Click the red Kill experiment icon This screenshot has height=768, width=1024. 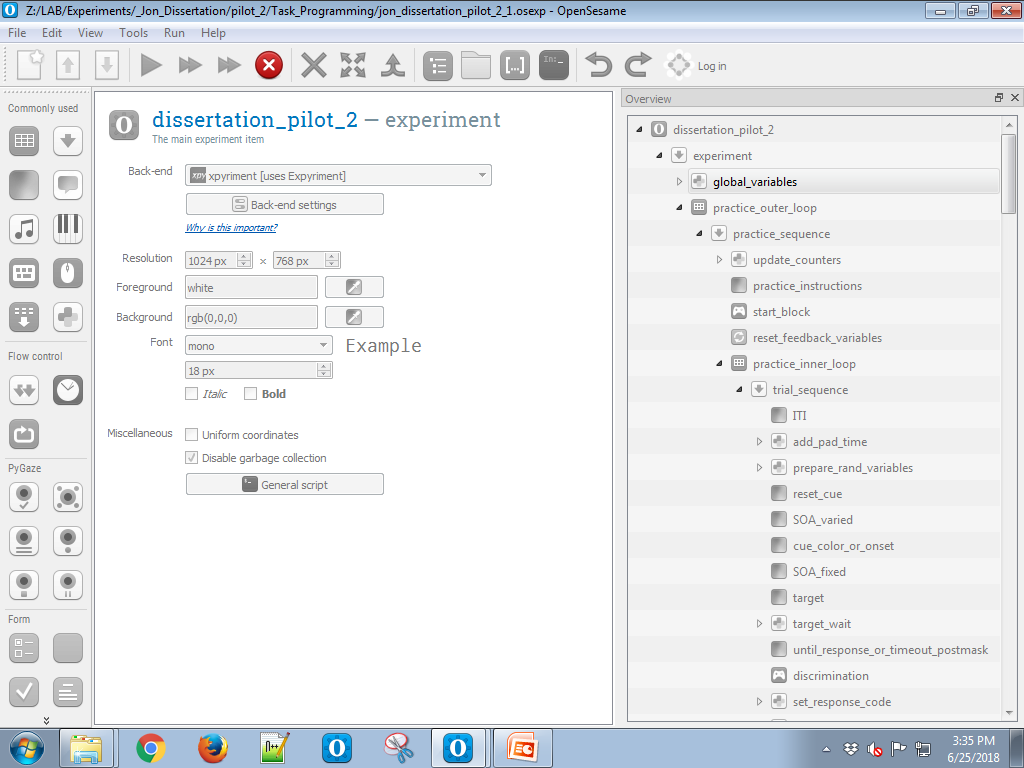tap(268, 65)
